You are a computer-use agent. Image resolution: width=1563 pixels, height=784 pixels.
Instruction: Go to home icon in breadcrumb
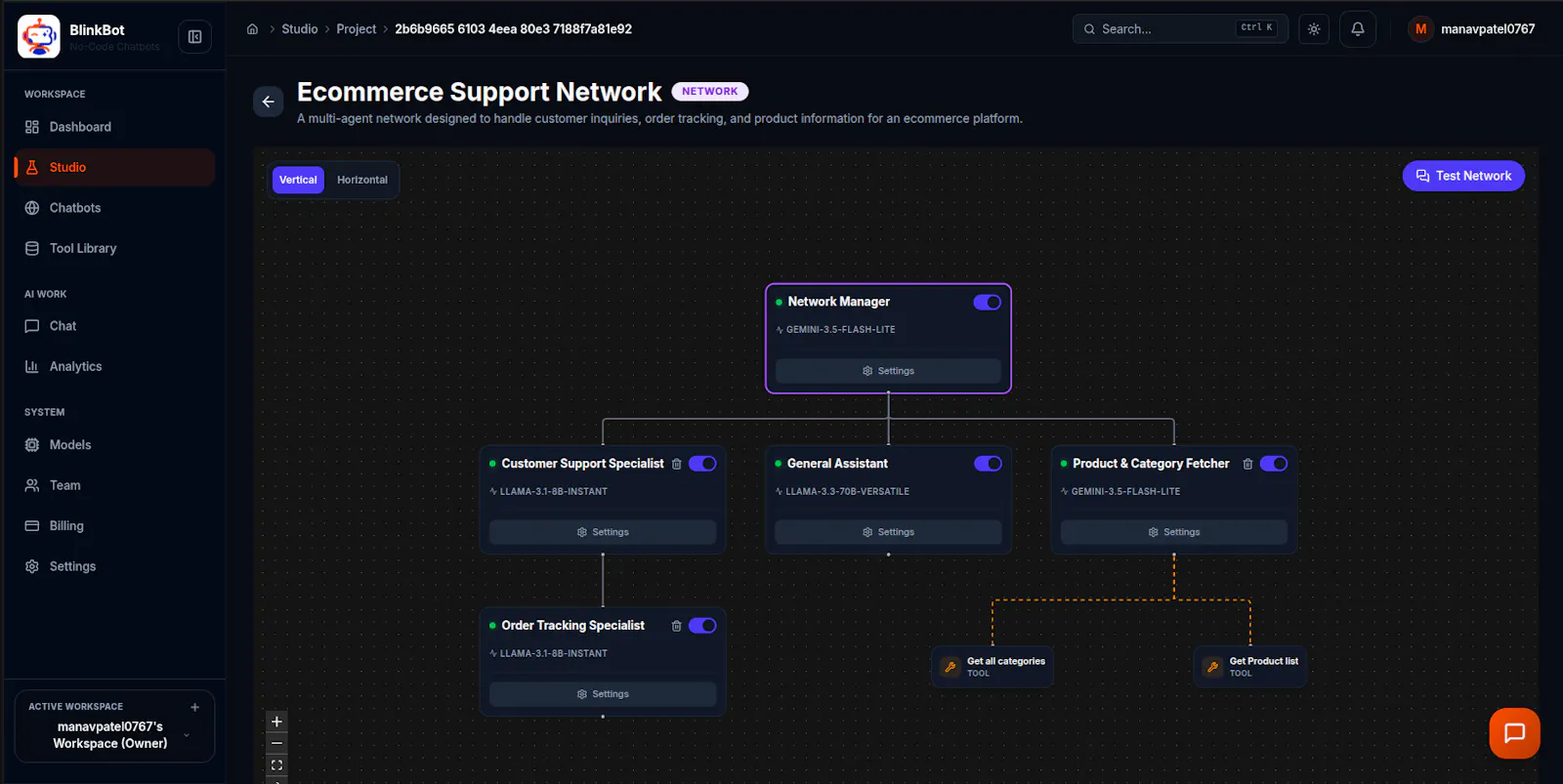pos(252,29)
